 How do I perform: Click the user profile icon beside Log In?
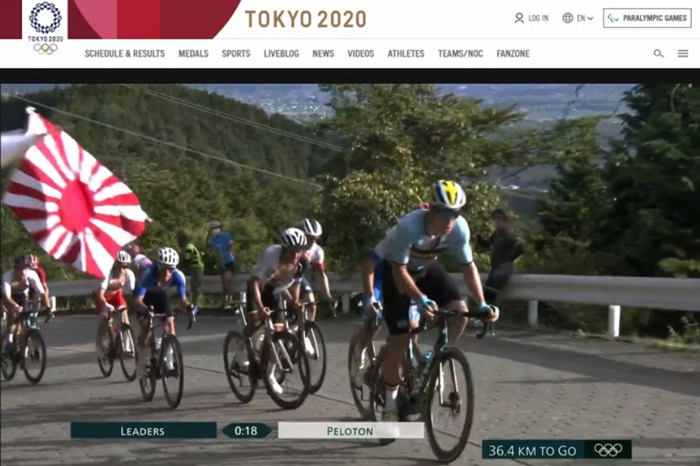coord(519,18)
